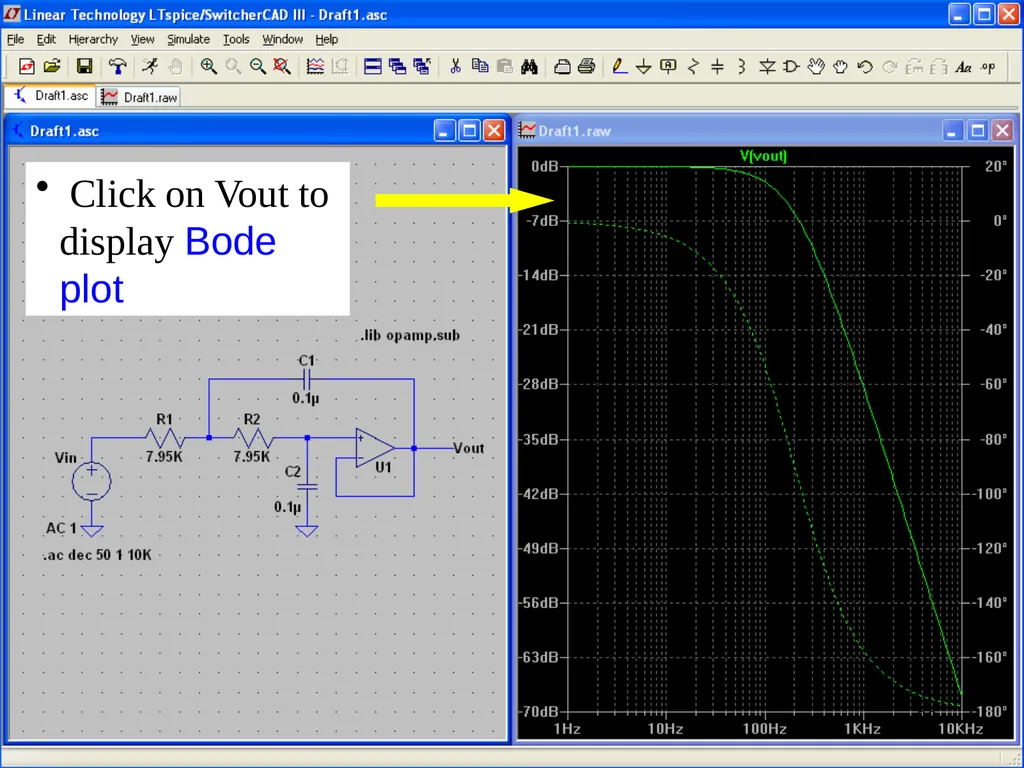
Task: Click resistor R1 in the schematic
Action: 165,438
